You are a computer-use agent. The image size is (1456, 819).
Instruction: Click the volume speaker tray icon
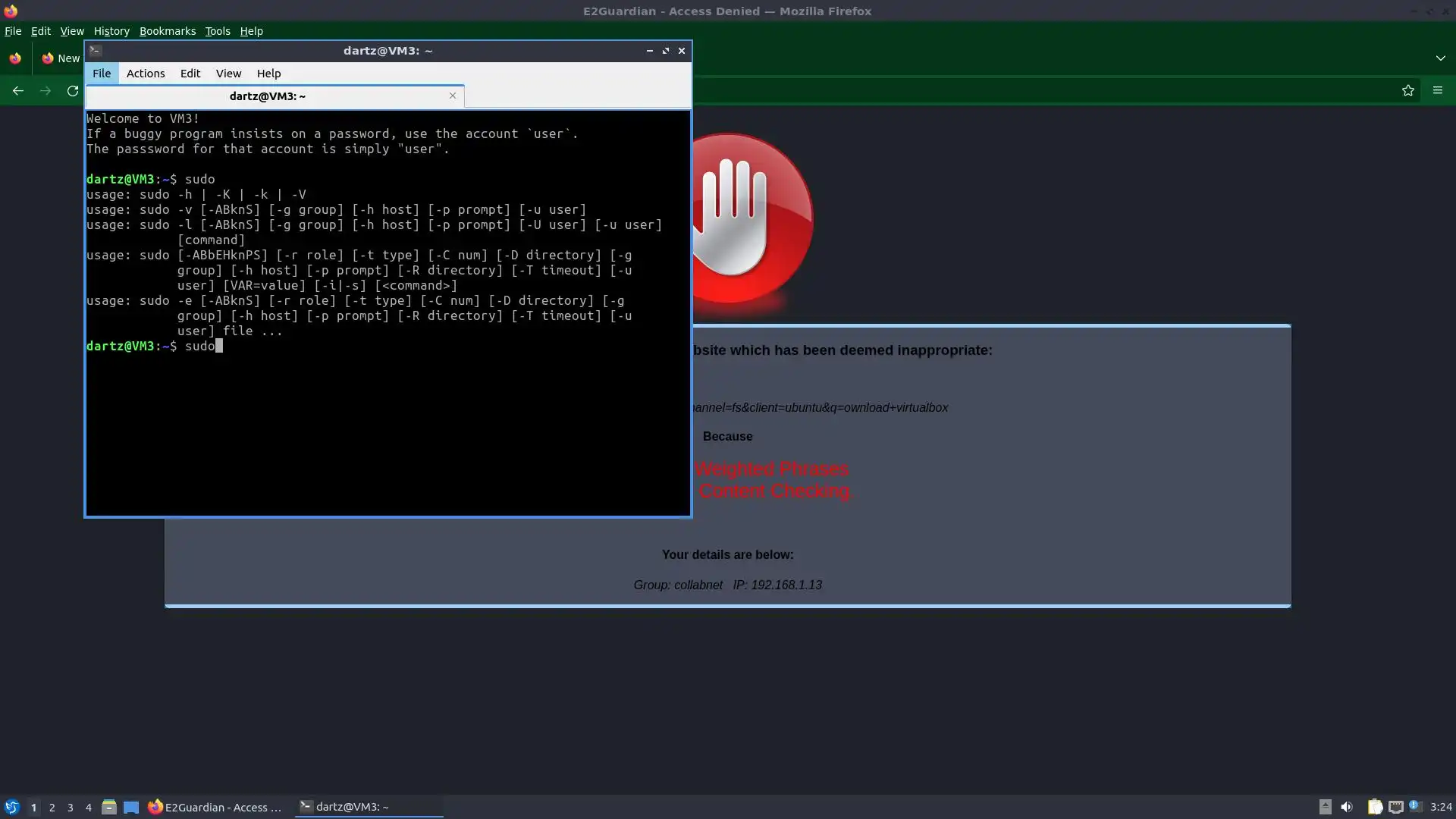coord(1347,807)
